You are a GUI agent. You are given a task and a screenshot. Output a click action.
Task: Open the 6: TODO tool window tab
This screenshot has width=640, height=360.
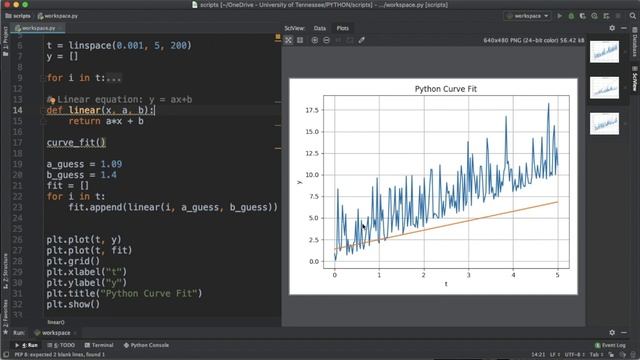coord(61,345)
